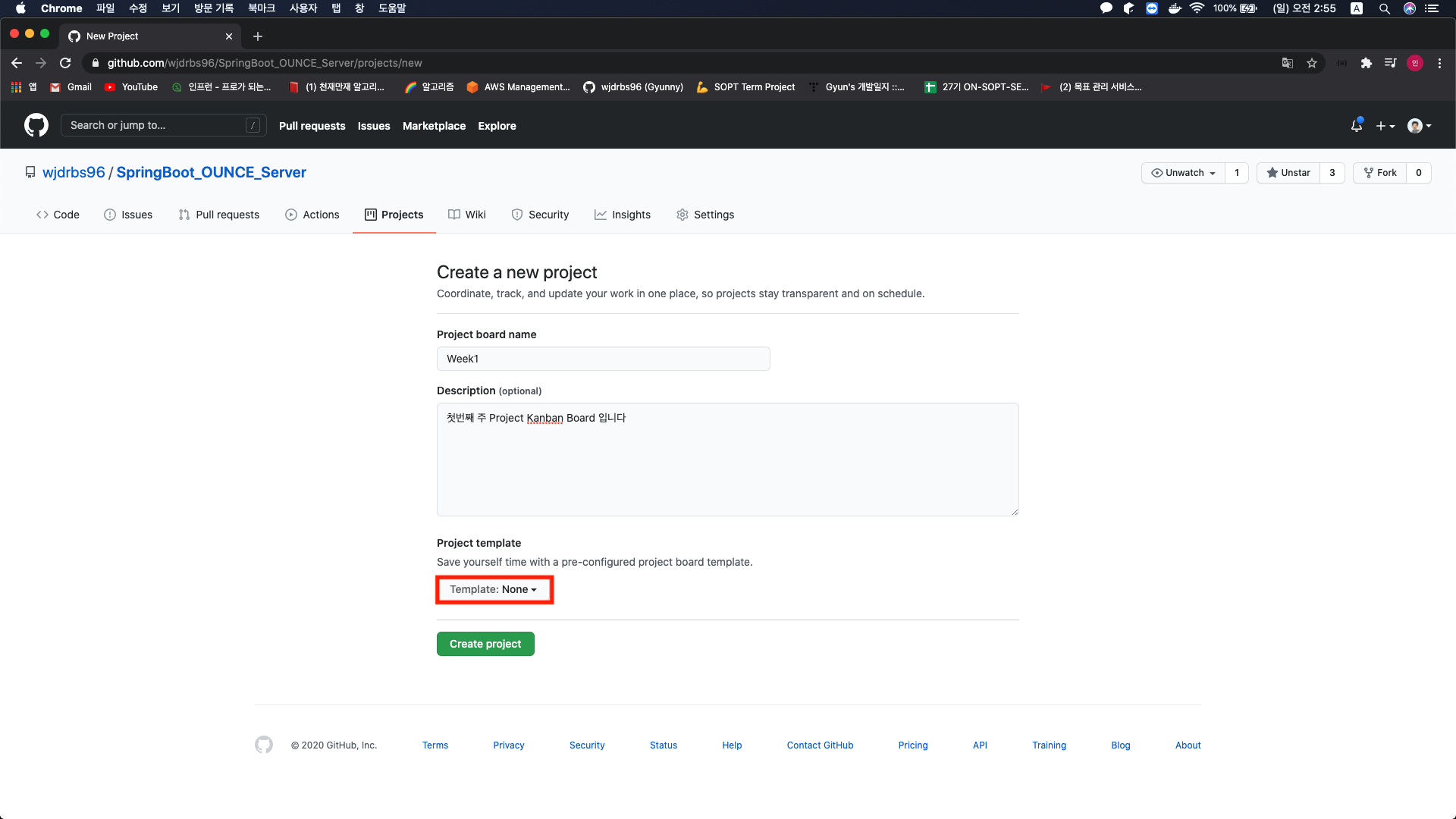1456x819 pixels.
Task: Open the plus create-new dropdown
Action: click(1385, 126)
